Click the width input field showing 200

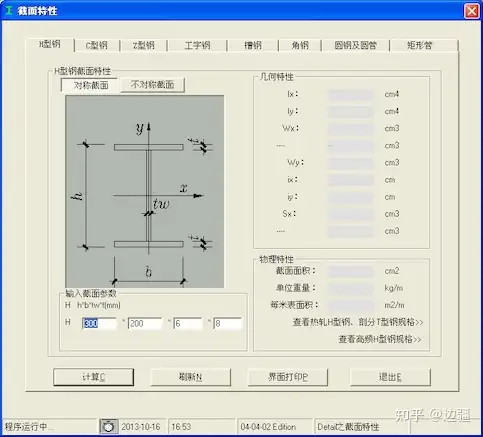click(x=145, y=323)
